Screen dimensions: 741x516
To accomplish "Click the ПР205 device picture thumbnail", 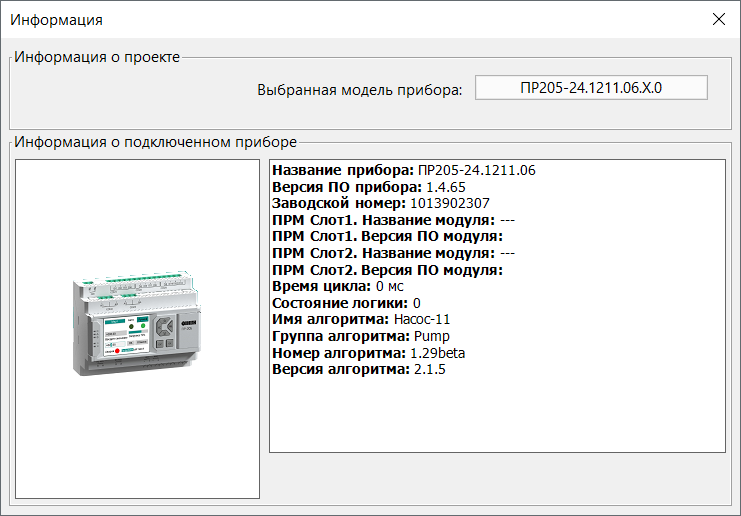I will point(137,324).
